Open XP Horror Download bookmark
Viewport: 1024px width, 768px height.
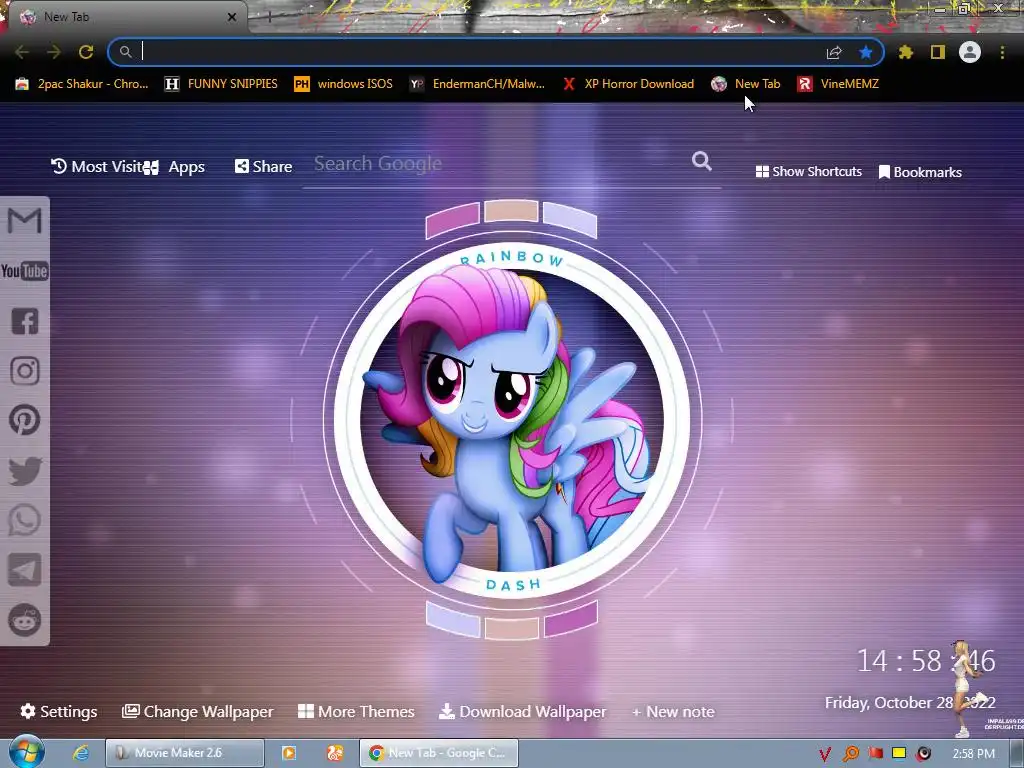pyautogui.click(x=628, y=84)
